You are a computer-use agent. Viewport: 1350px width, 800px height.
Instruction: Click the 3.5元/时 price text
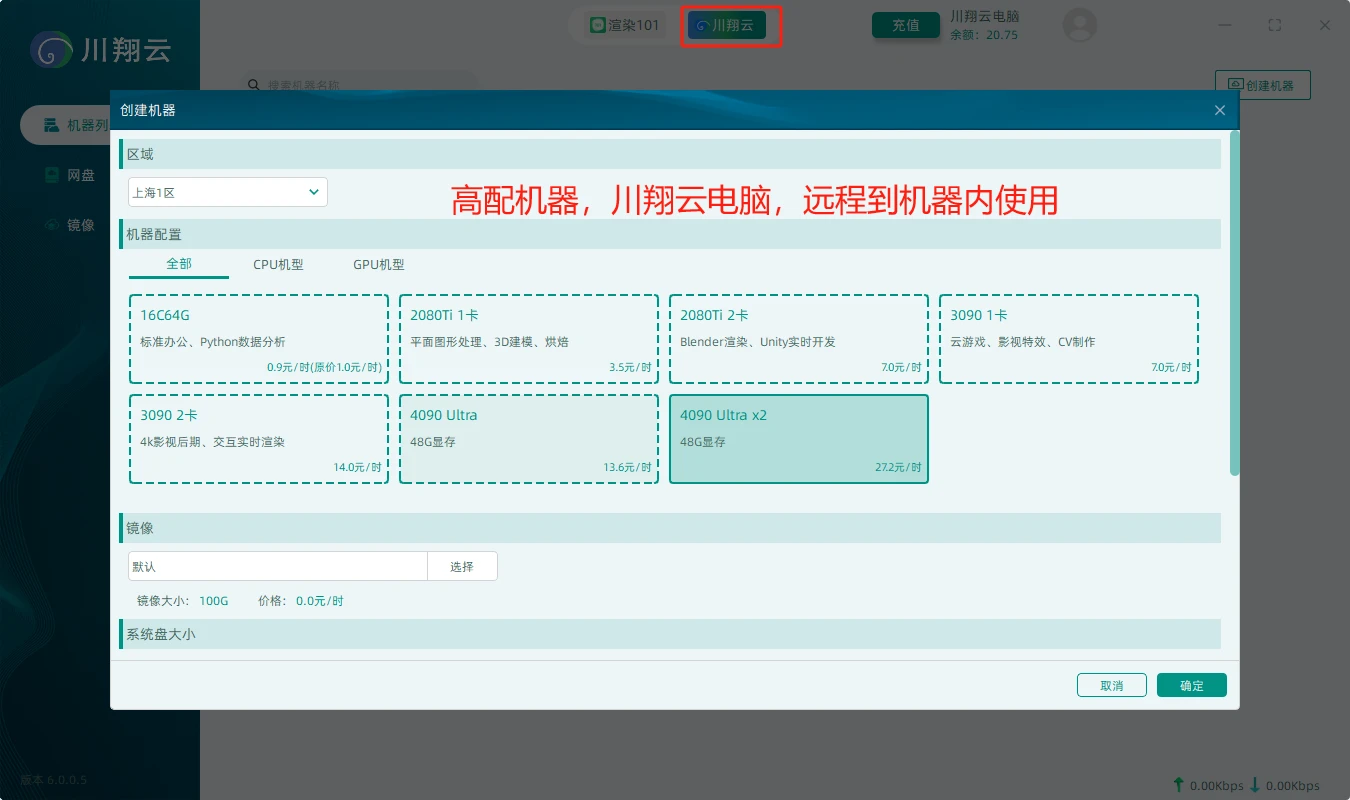coord(630,368)
